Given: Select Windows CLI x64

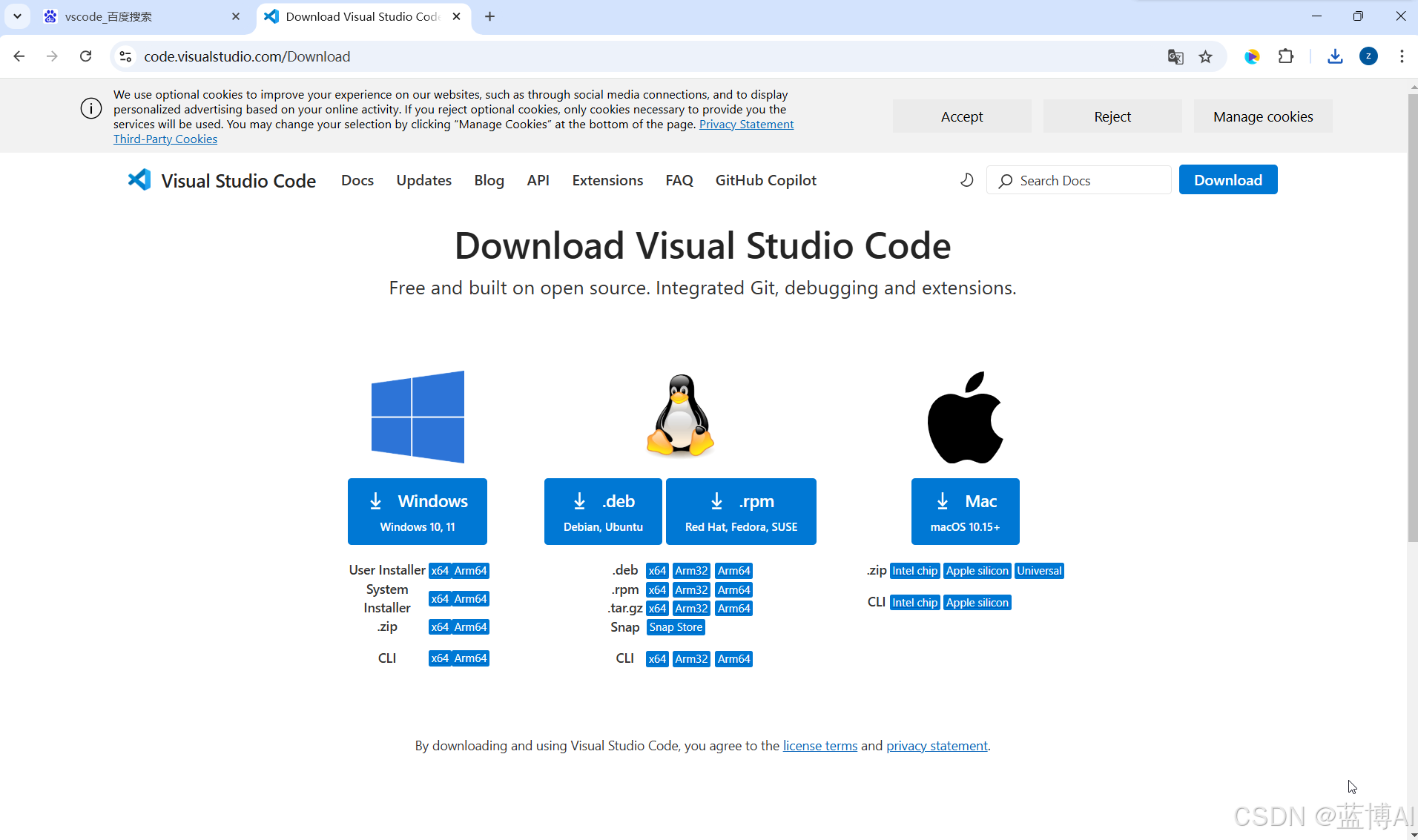Looking at the screenshot, I should tap(440, 658).
